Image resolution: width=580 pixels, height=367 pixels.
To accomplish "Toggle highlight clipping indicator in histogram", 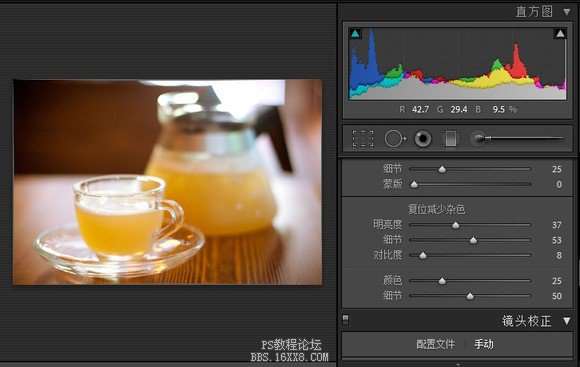I will [x=560, y=34].
